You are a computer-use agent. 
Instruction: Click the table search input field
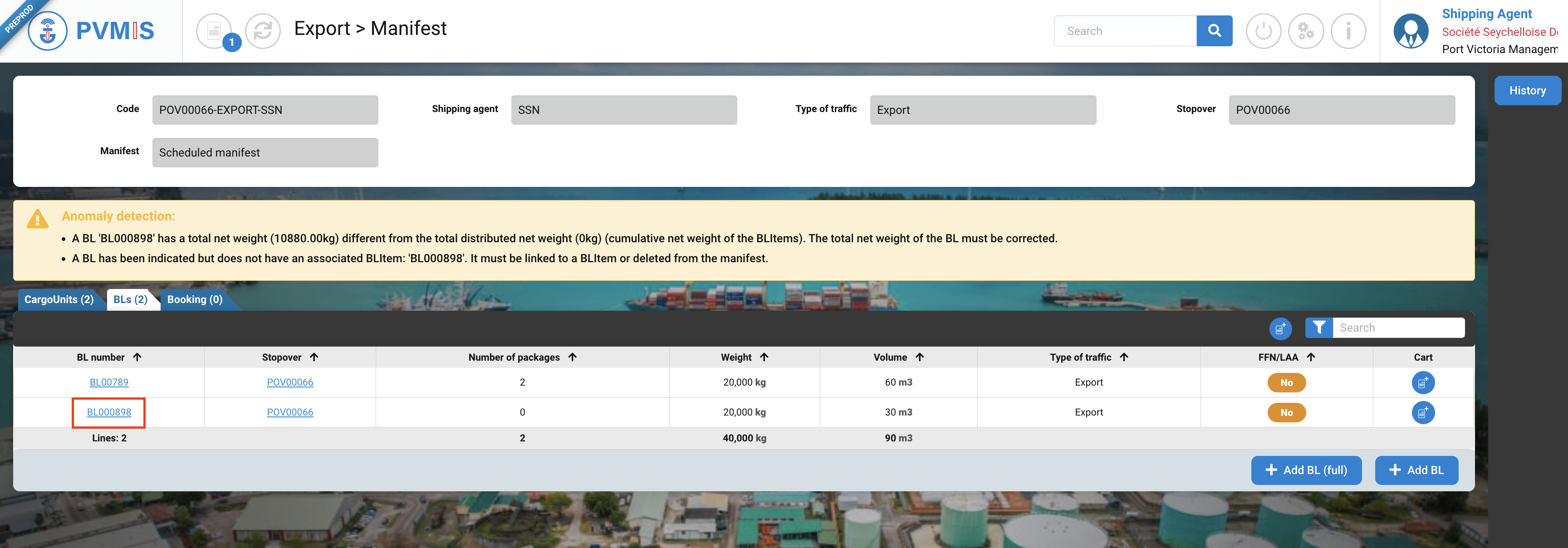tap(1397, 328)
